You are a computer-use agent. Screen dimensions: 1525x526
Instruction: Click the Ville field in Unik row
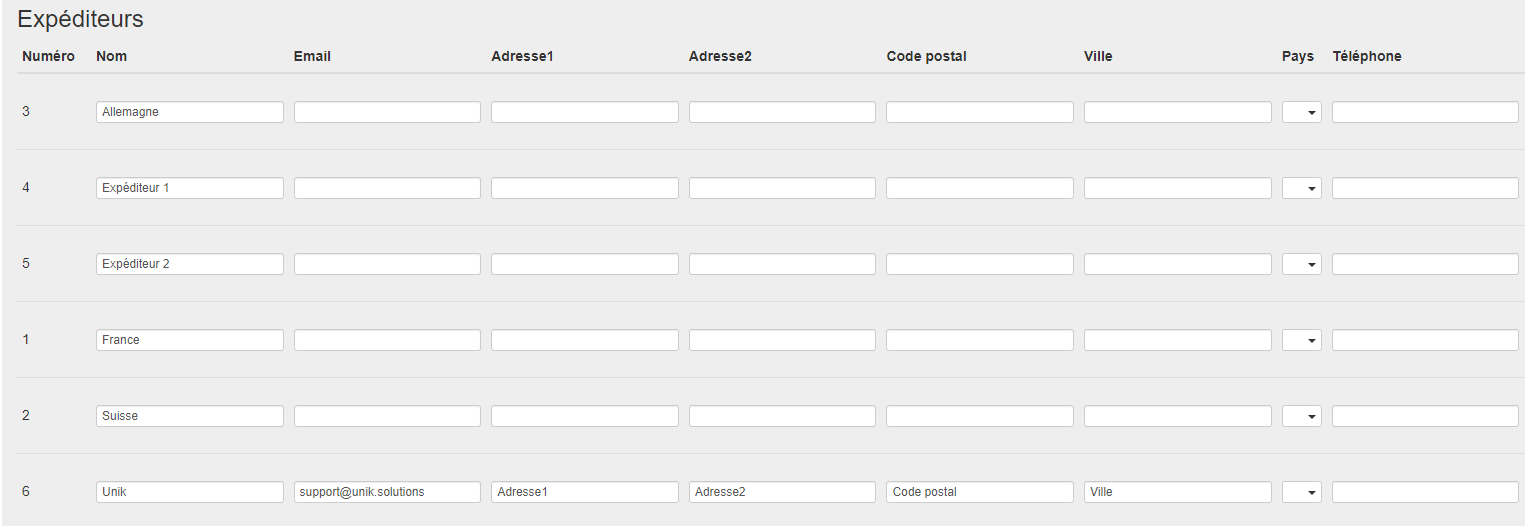[1177, 492]
